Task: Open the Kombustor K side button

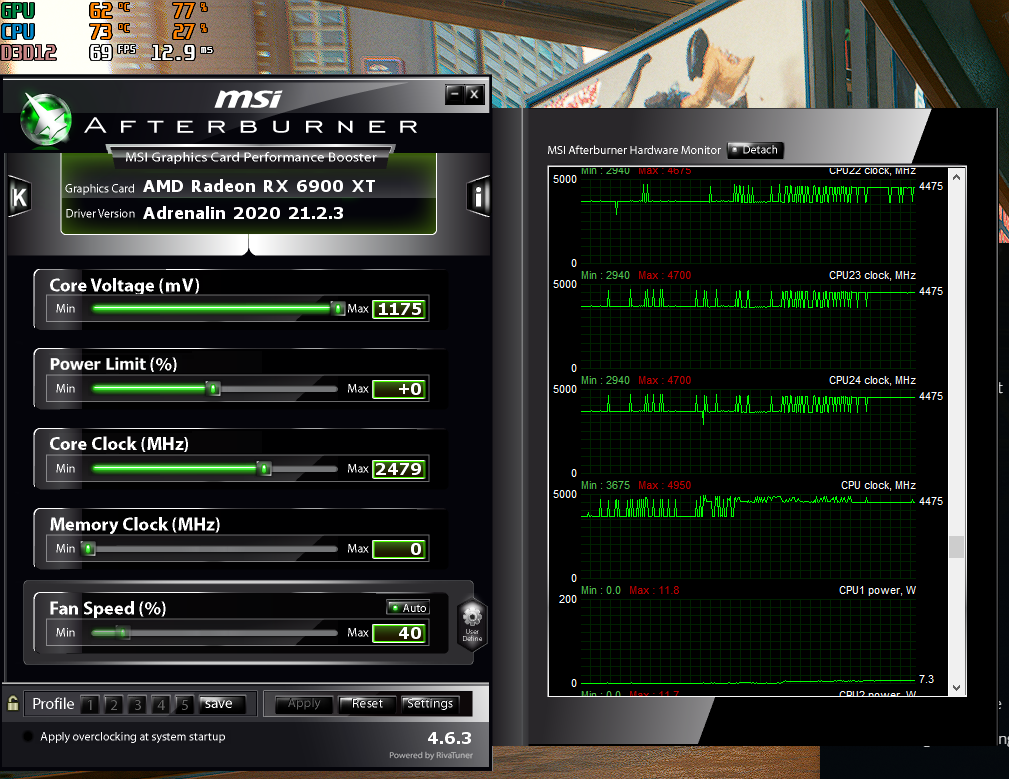Action: pyautogui.click(x=20, y=196)
